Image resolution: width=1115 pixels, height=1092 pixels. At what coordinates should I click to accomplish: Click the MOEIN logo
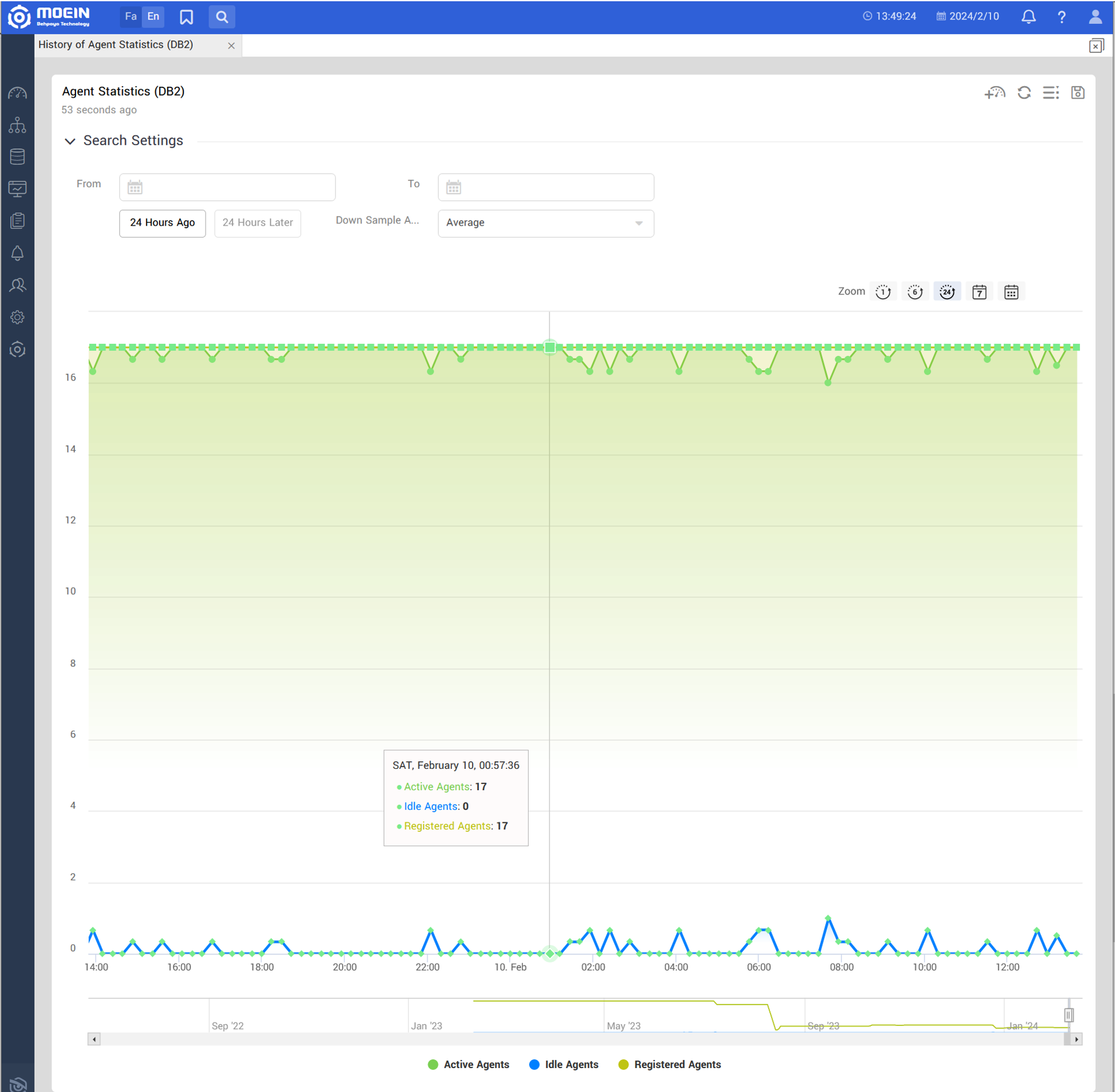point(49,17)
